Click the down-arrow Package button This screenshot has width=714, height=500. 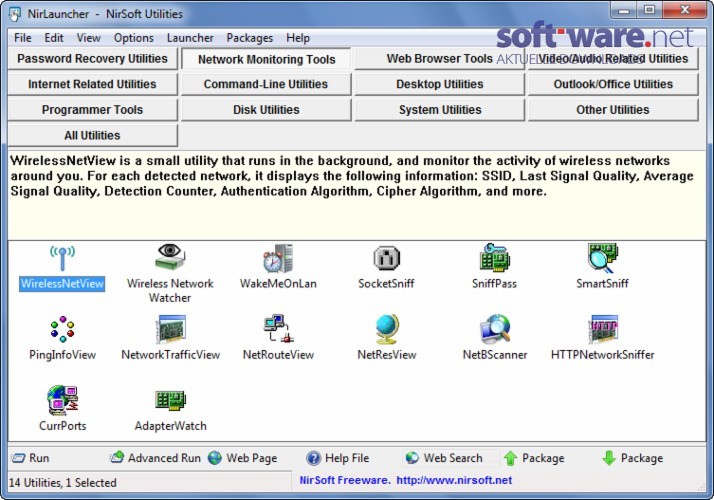tap(632, 458)
